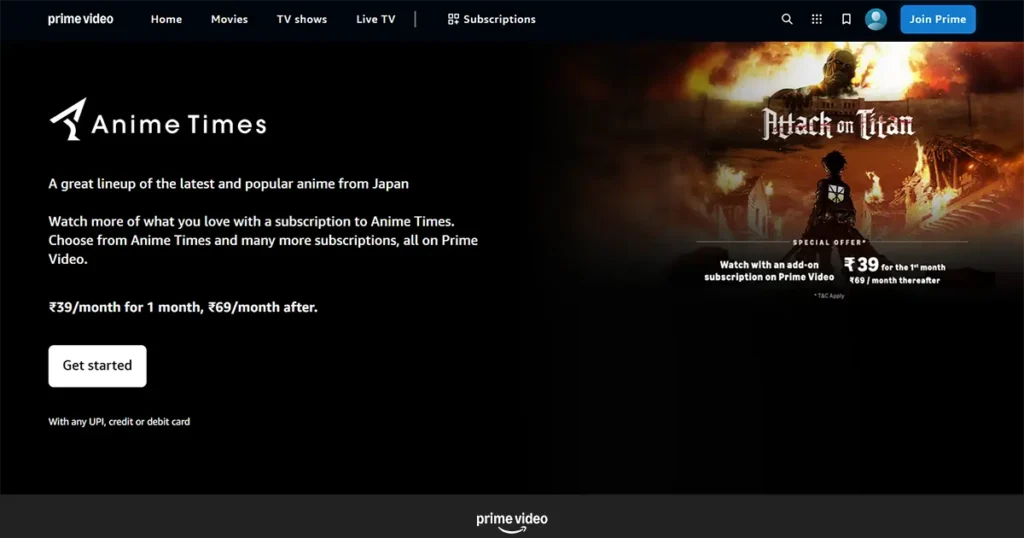This screenshot has width=1024, height=538.
Task: Click "A great lineup of the latest" tagline
Action: pyautogui.click(x=229, y=184)
